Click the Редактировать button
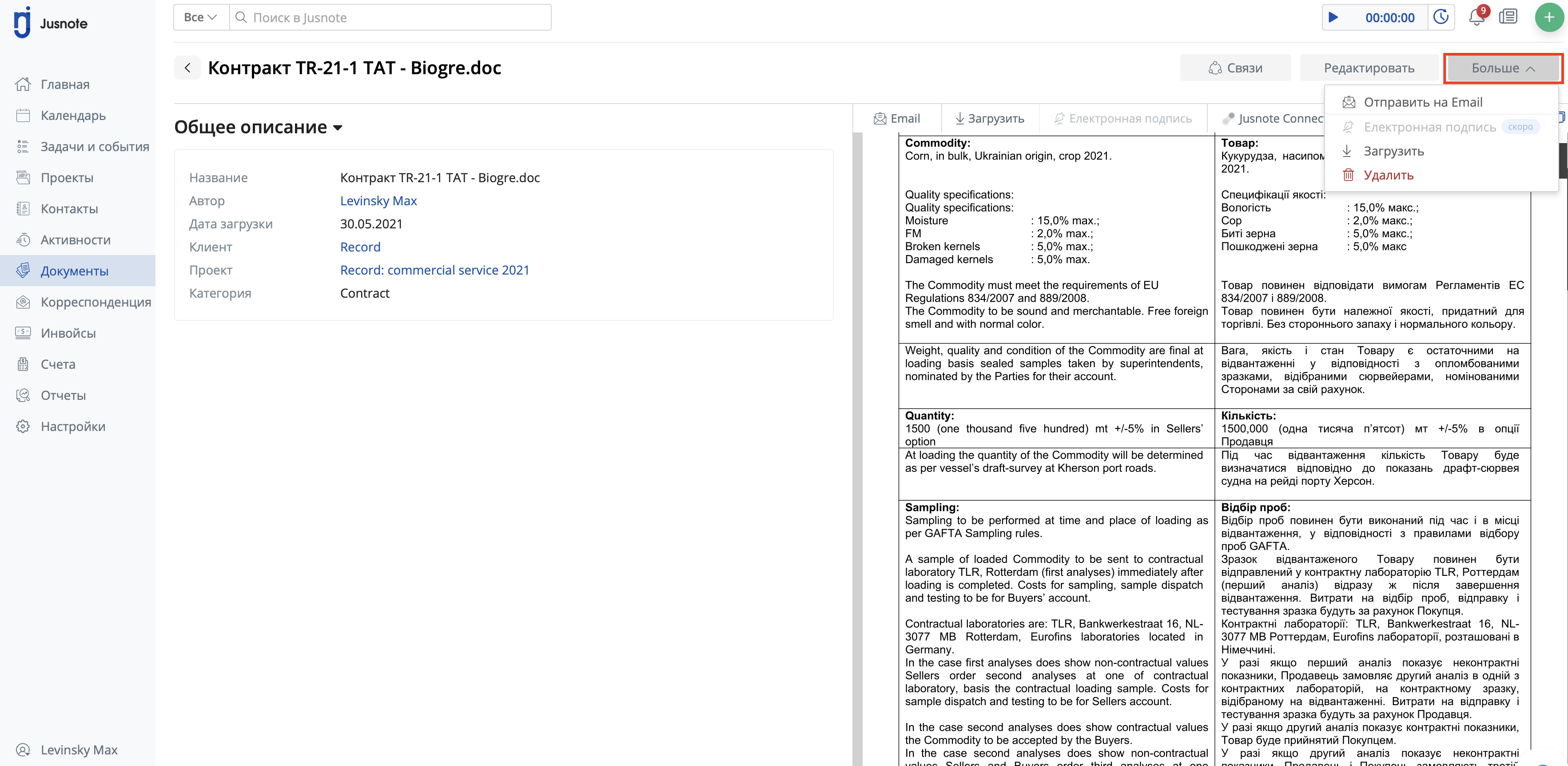This screenshot has width=1568, height=766. 1369,68
